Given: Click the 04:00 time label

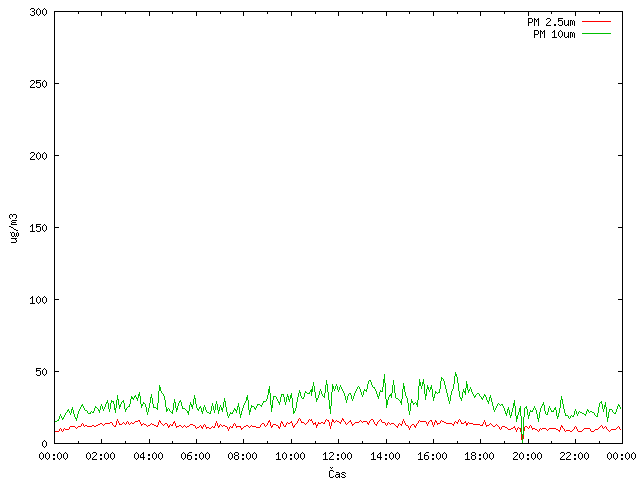Looking at the screenshot, I should 148,456.
